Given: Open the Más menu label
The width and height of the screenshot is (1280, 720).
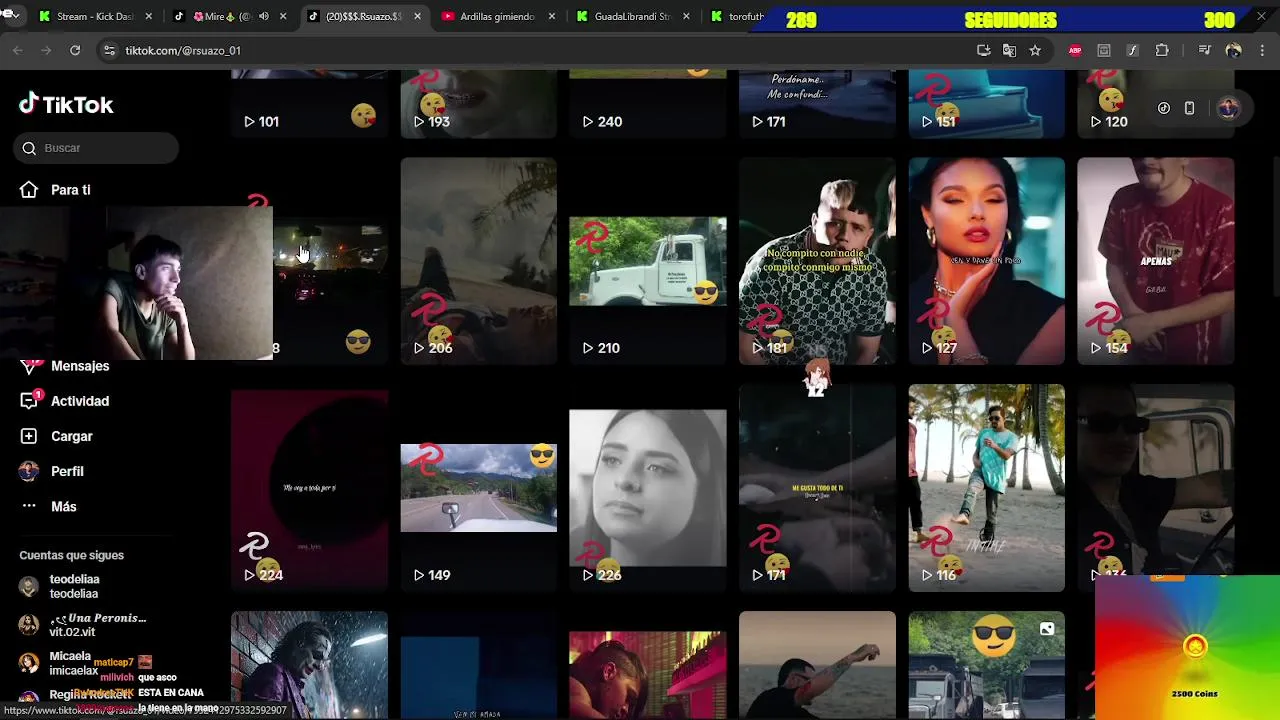Looking at the screenshot, I should (x=64, y=506).
